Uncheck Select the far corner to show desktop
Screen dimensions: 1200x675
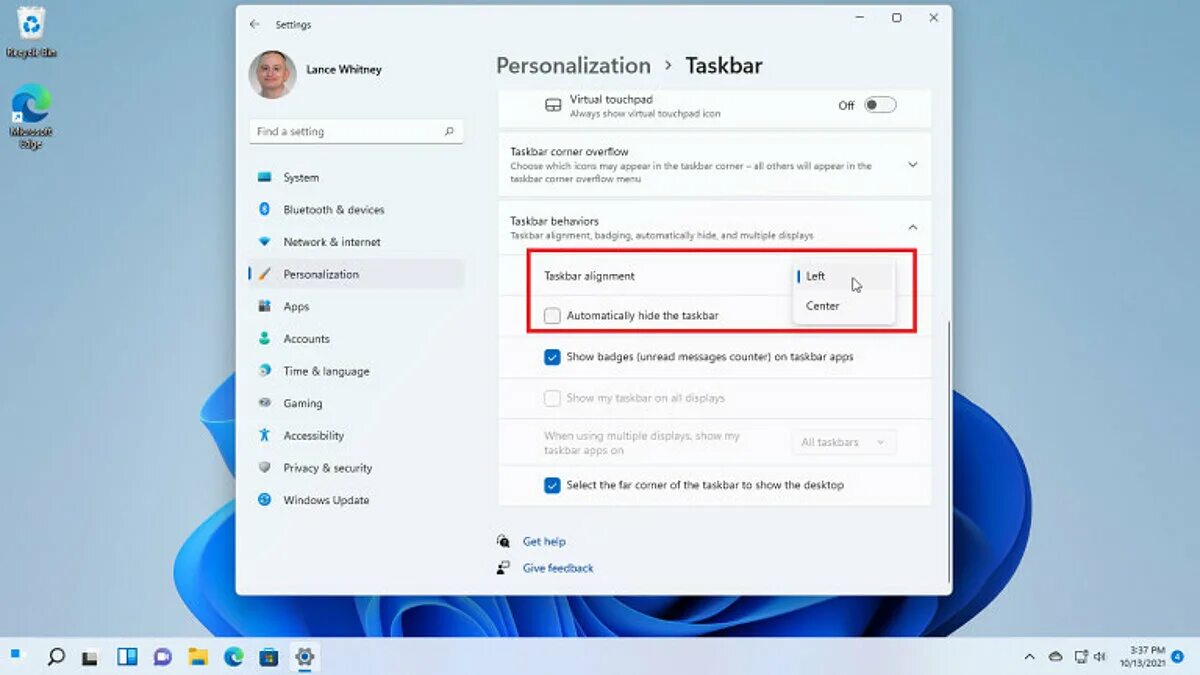(x=552, y=485)
